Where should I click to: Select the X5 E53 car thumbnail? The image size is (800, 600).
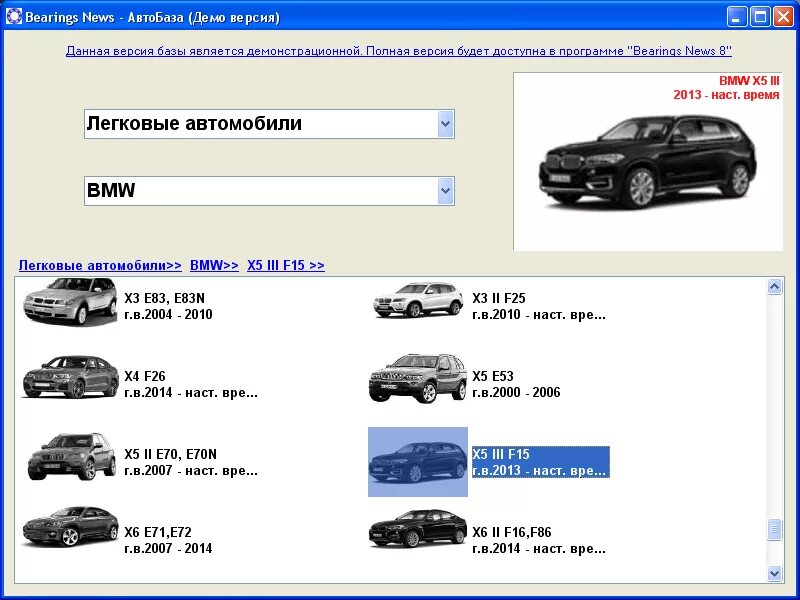pyautogui.click(x=417, y=378)
